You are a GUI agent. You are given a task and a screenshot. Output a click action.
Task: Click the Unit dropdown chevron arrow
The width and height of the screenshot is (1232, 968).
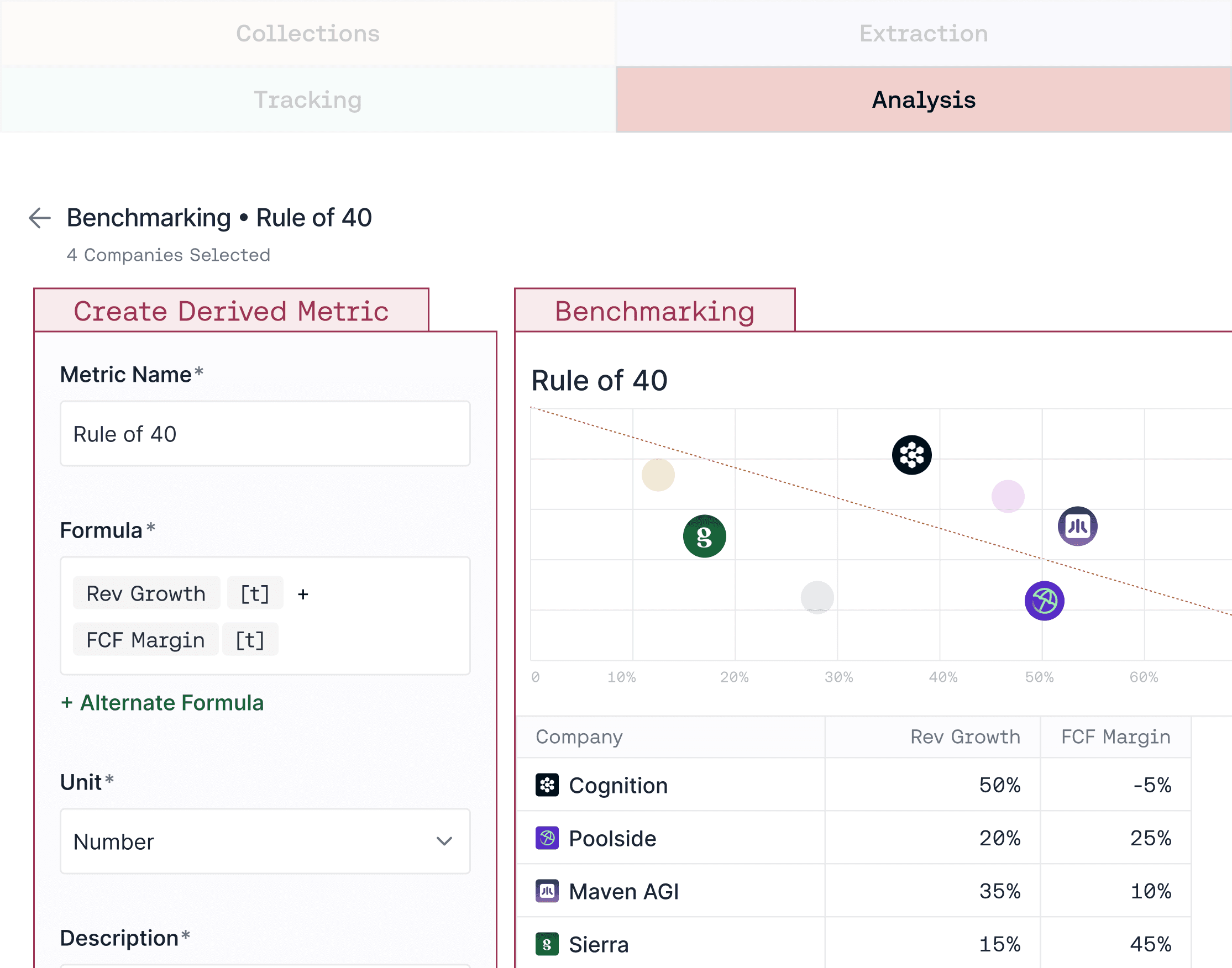(x=444, y=841)
